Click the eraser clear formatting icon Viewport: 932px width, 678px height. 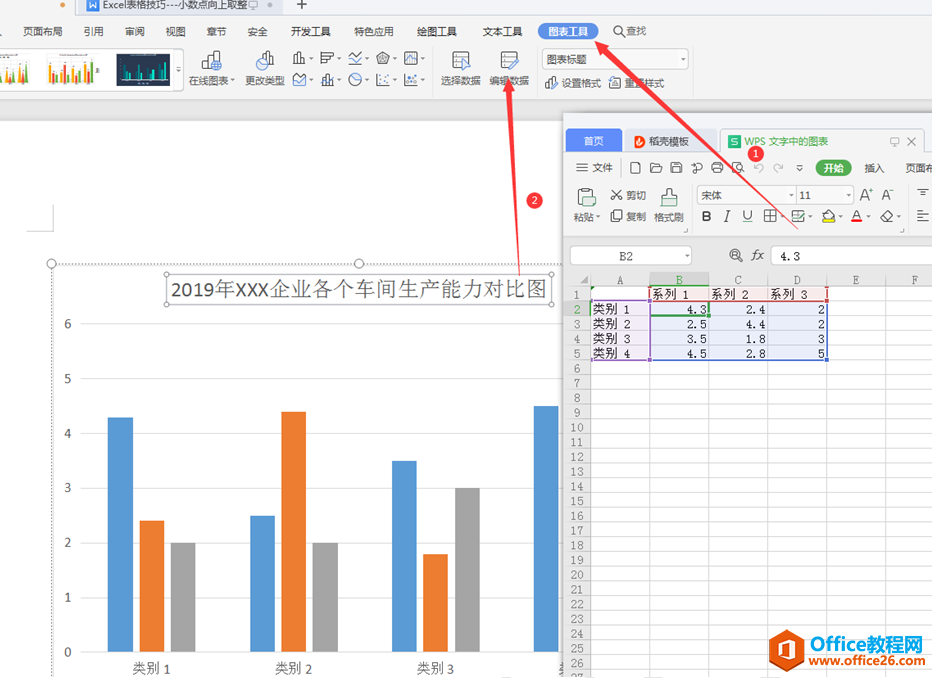point(887,216)
